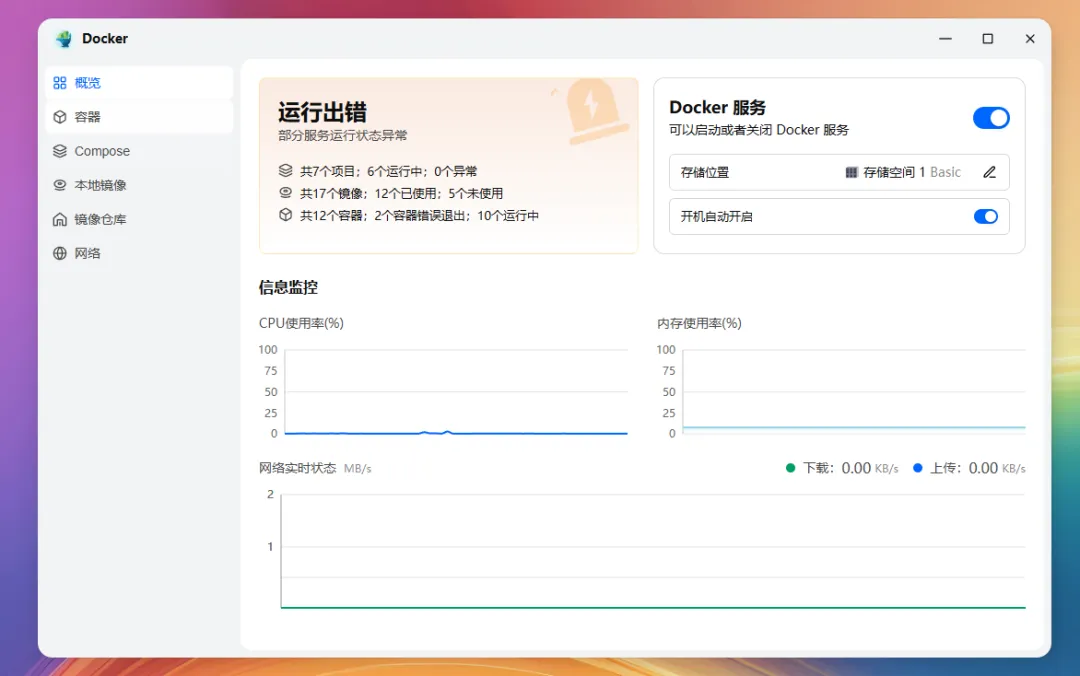
Task: Click the 内存使用率(%) chart title
Action: (699, 323)
